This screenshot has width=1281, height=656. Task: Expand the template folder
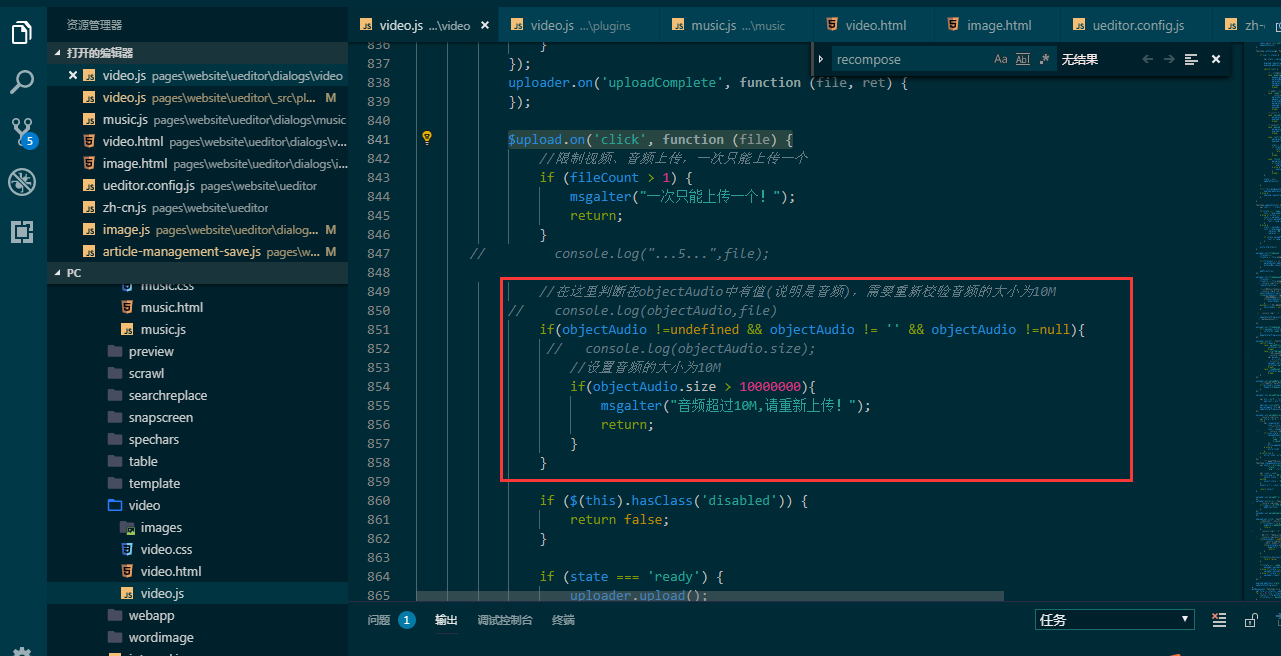pyautogui.click(x=154, y=483)
